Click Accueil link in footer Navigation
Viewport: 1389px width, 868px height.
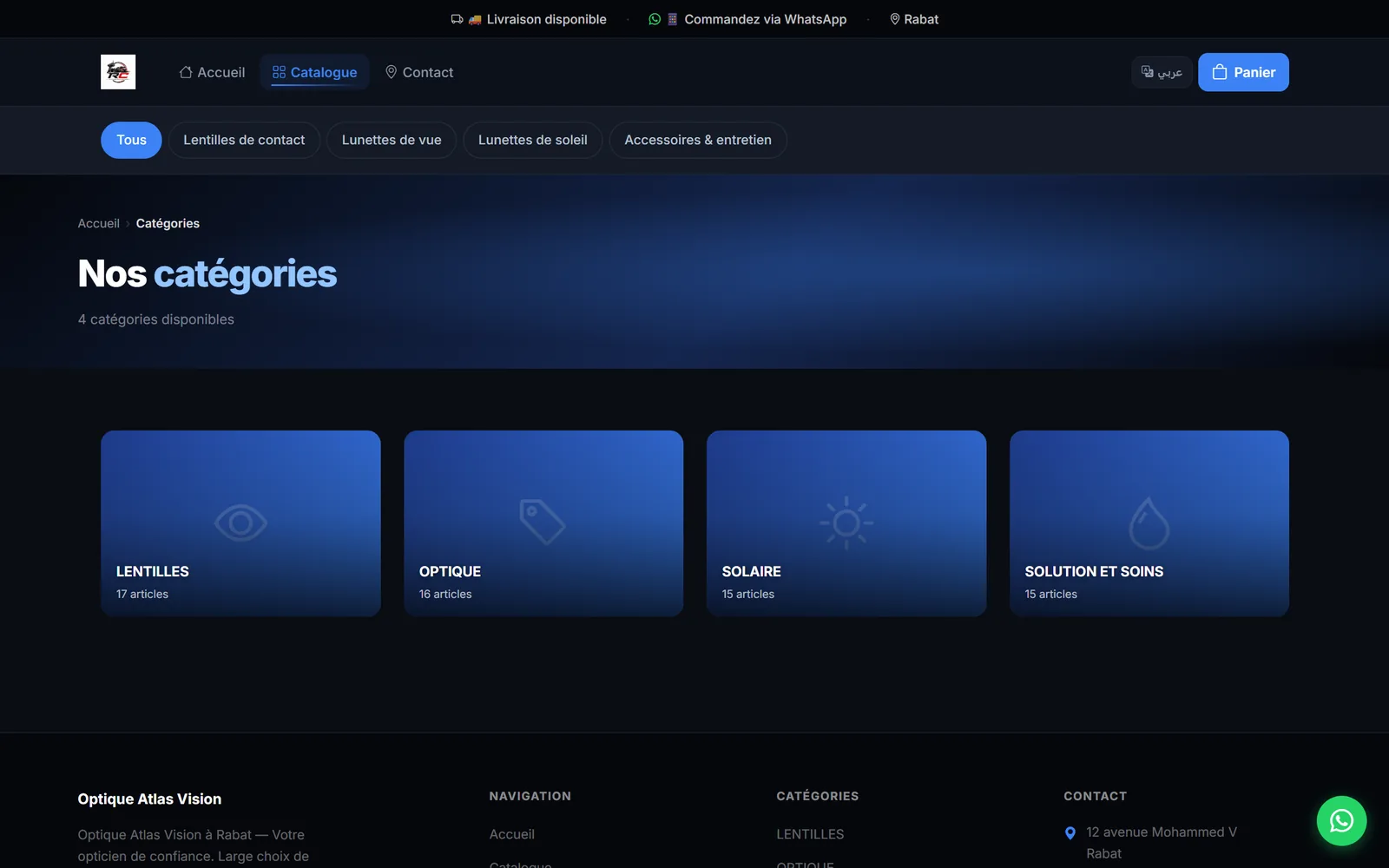click(512, 834)
